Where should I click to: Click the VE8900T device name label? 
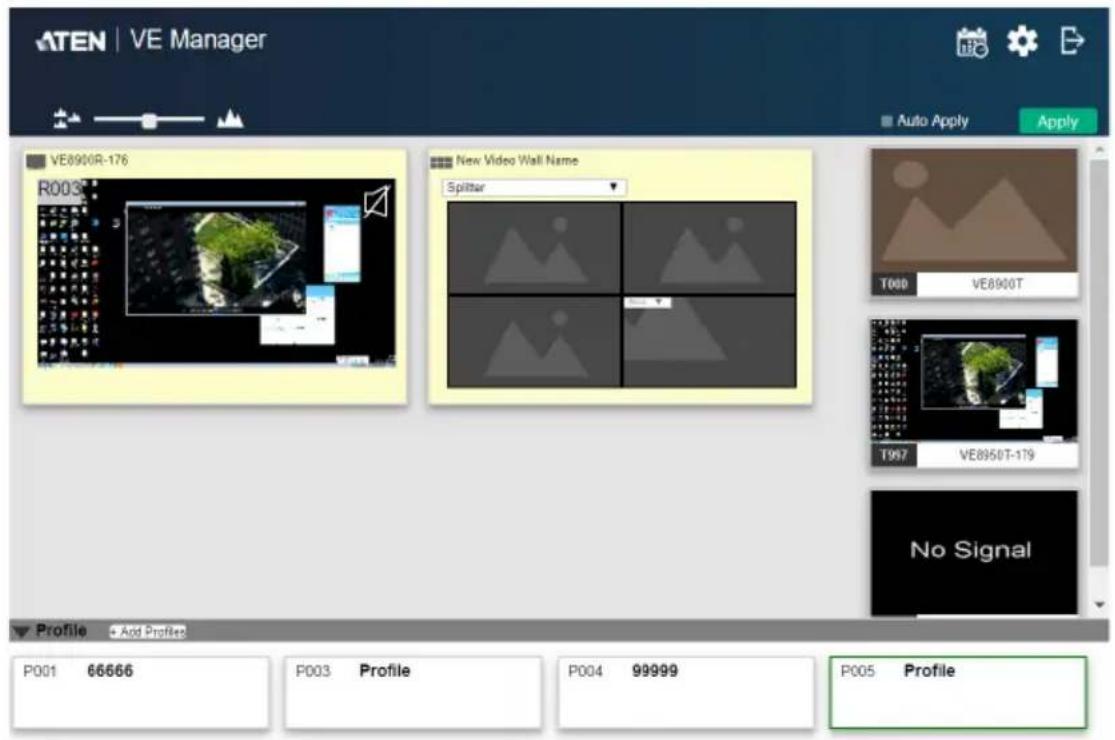click(997, 284)
